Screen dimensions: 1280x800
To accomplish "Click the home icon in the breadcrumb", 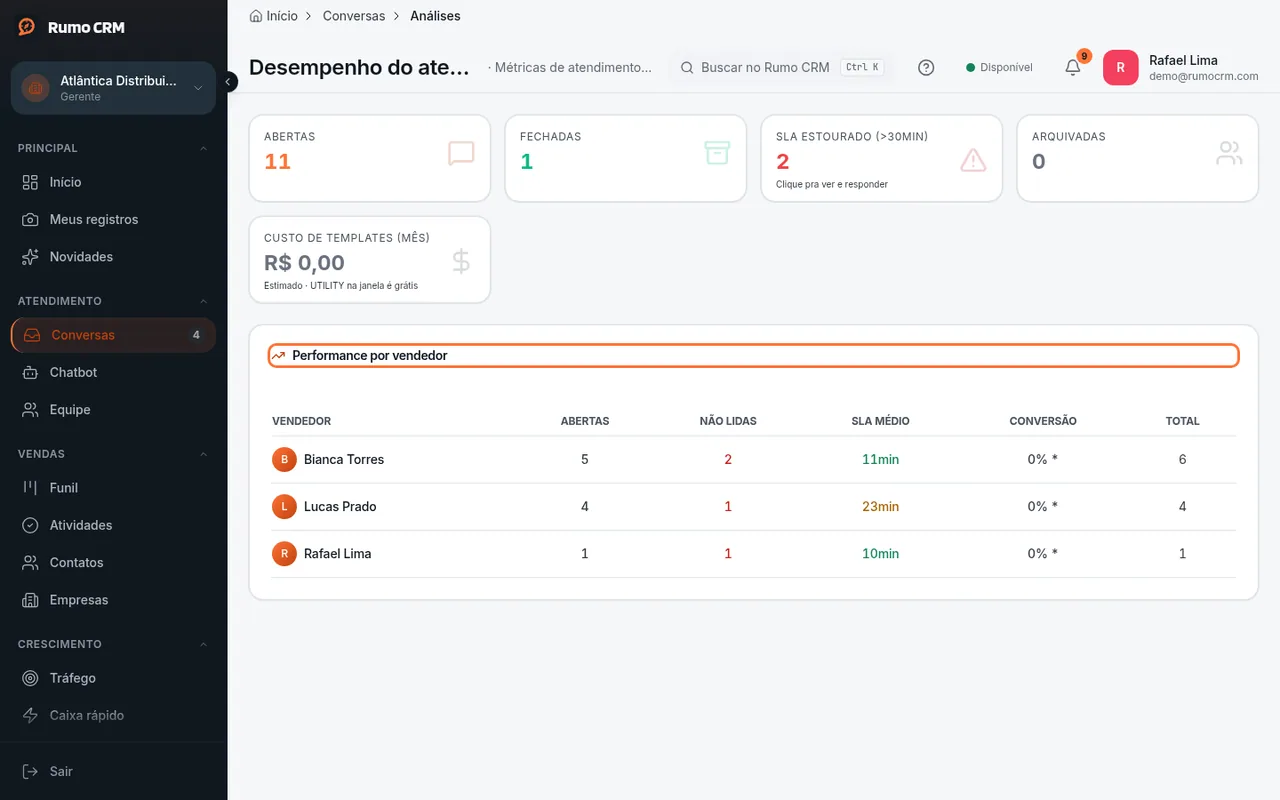I will (256, 16).
